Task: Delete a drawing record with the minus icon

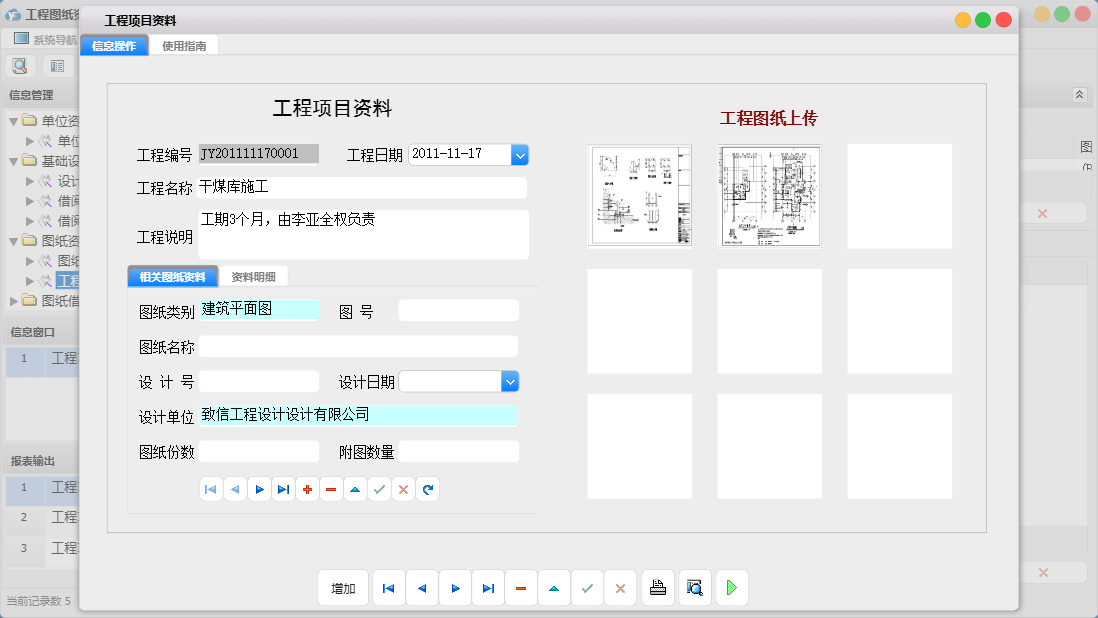Action: (331, 489)
